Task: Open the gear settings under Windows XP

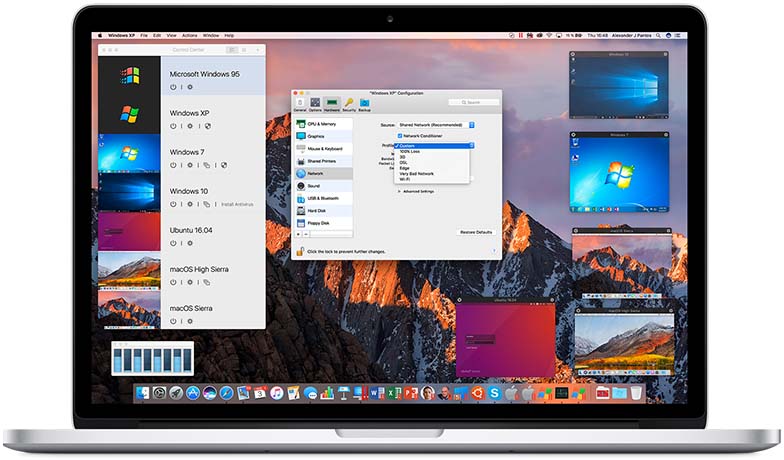Action: pyautogui.click(x=190, y=126)
